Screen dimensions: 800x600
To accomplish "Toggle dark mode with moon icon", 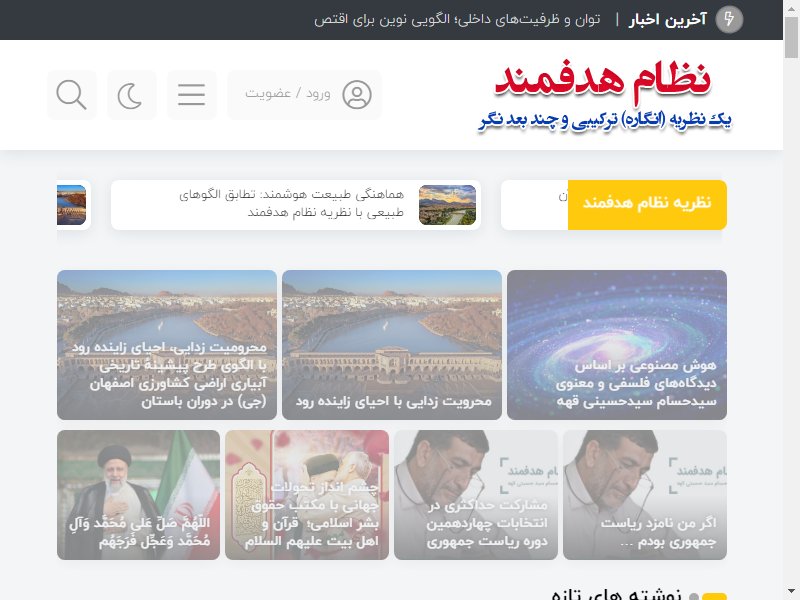I will tap(131, 95).
